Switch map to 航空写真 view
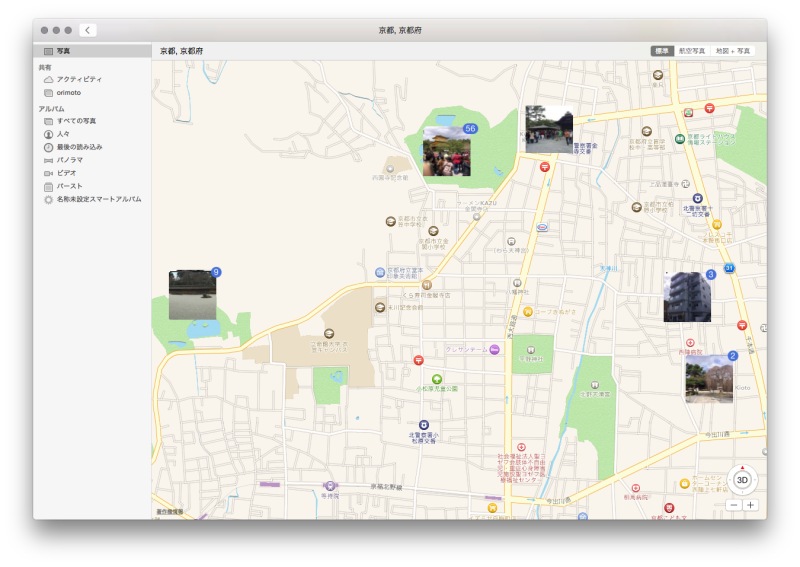 (692, 51)
